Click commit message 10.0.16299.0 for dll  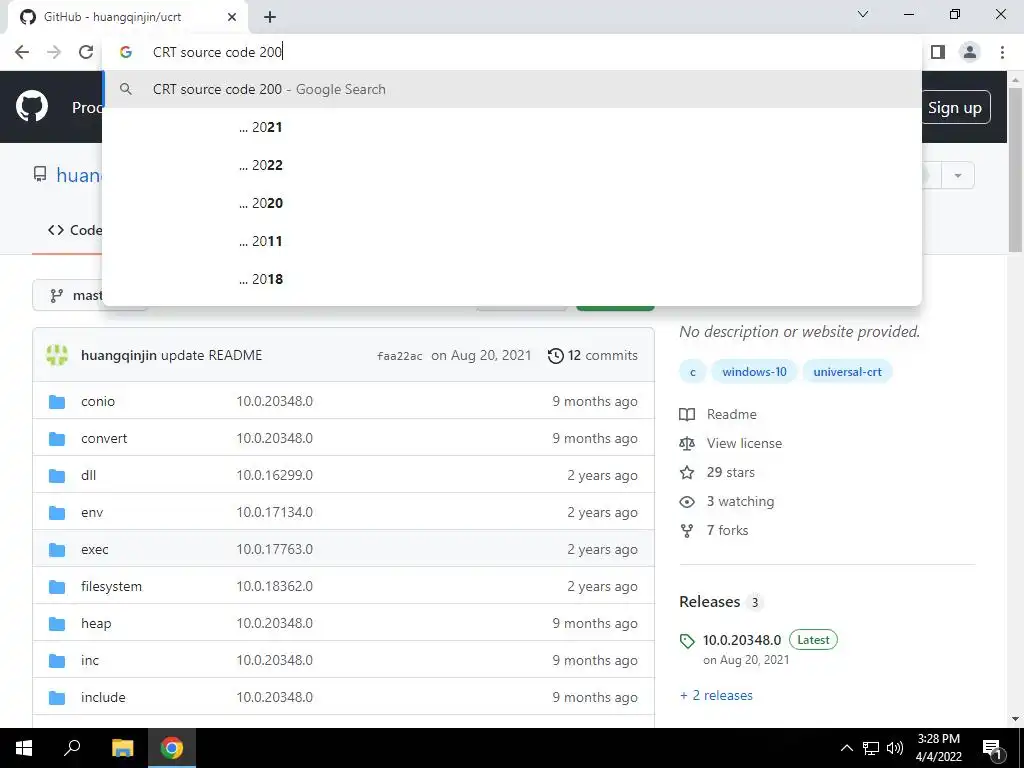pos(274,475)
